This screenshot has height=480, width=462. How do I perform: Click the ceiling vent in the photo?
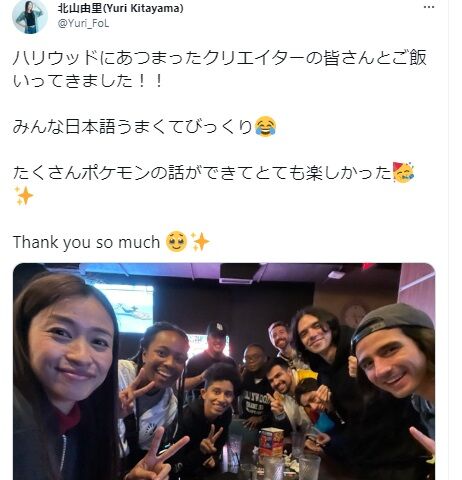point(237,273)
